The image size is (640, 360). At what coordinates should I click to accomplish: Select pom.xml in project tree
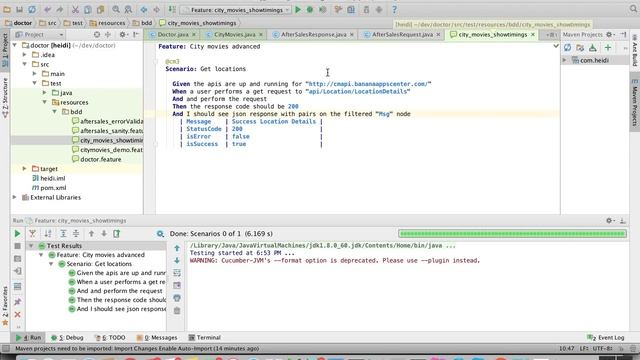49,188
